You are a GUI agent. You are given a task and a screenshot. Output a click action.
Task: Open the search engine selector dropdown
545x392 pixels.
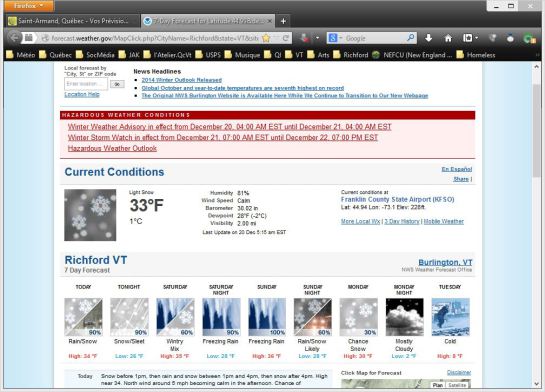click(335, 38)
